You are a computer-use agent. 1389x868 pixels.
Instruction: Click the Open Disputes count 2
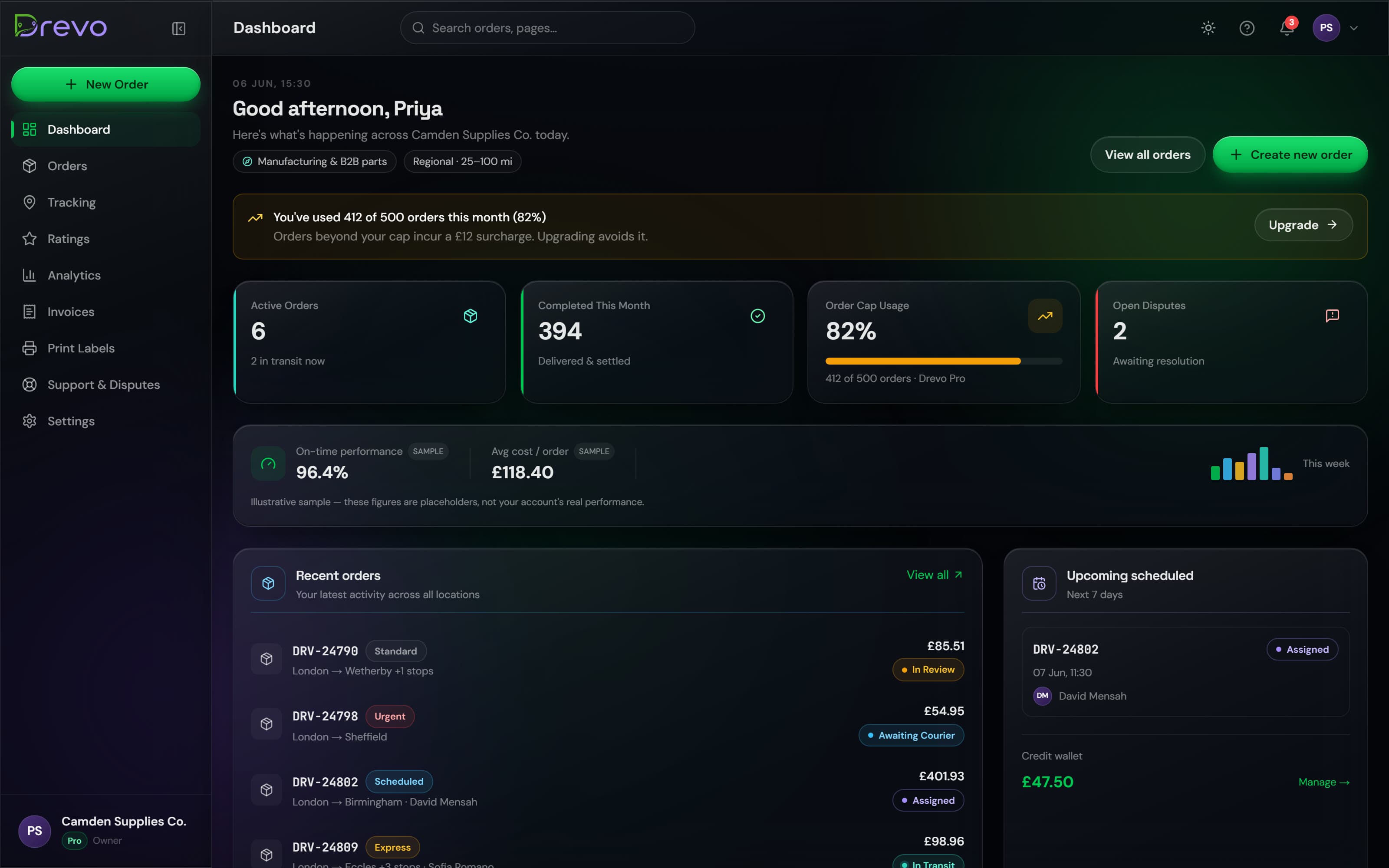[1119, 331]
